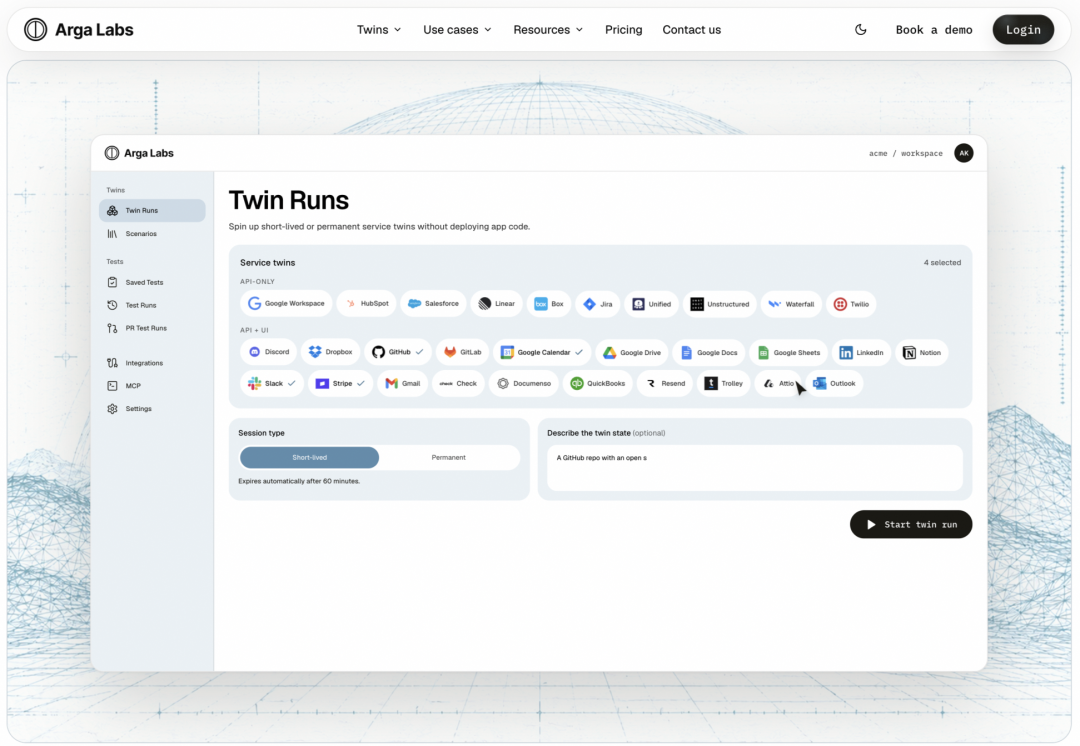Go to Scenarios in sidebar

(152, 234)
